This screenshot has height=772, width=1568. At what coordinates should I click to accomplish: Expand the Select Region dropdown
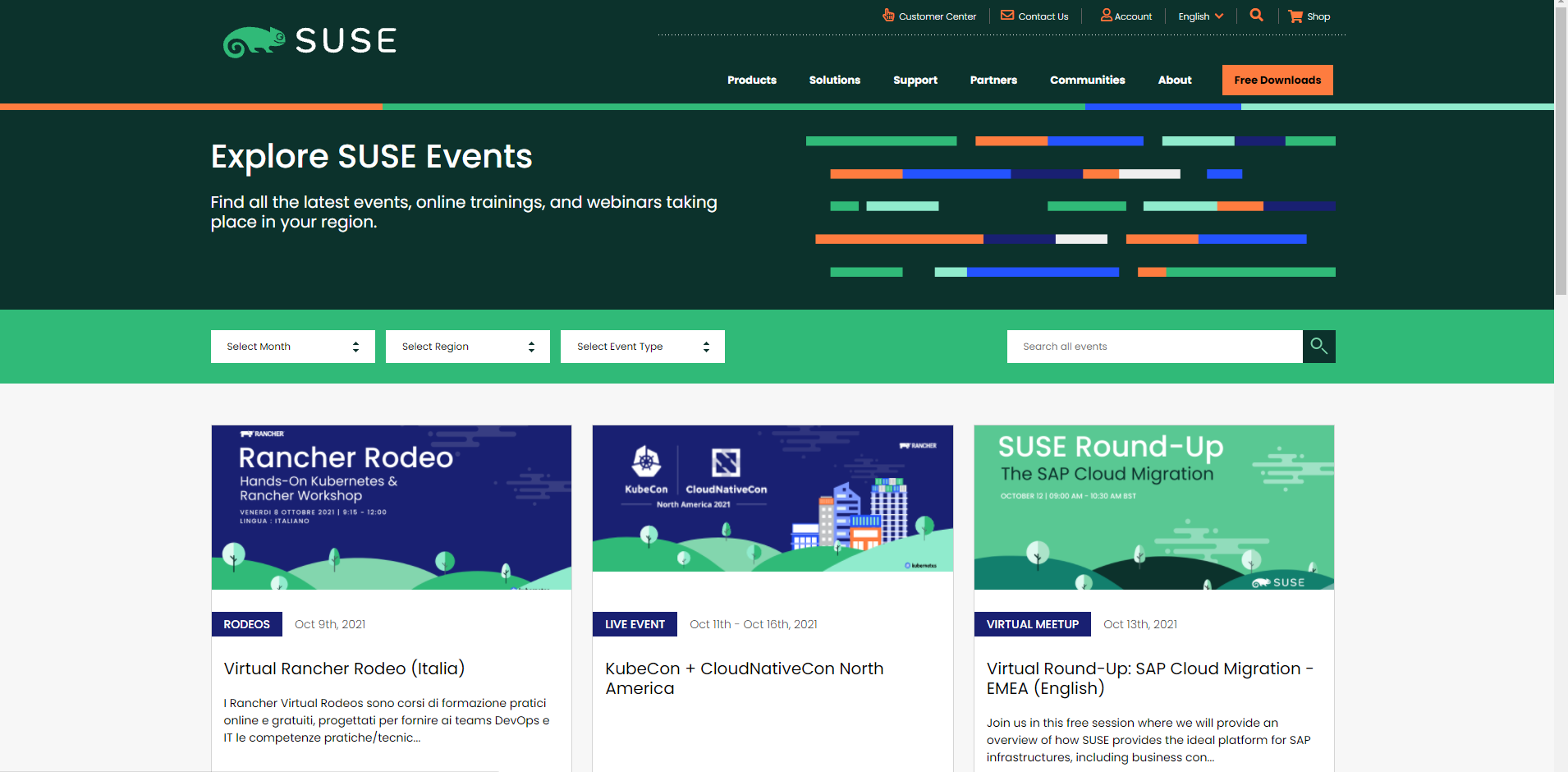(x=468, y=347)
